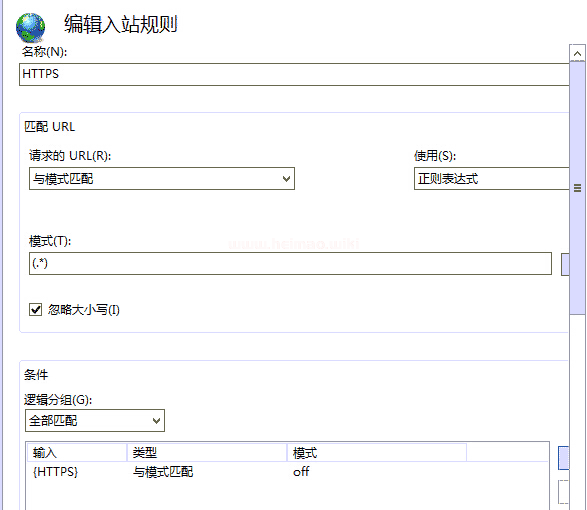Image resolution: width=587 pixels, height=510 pixels.
Task: Click the 模式 column header in conditions list
Action: pyautogui.click(x=377, y=453)
